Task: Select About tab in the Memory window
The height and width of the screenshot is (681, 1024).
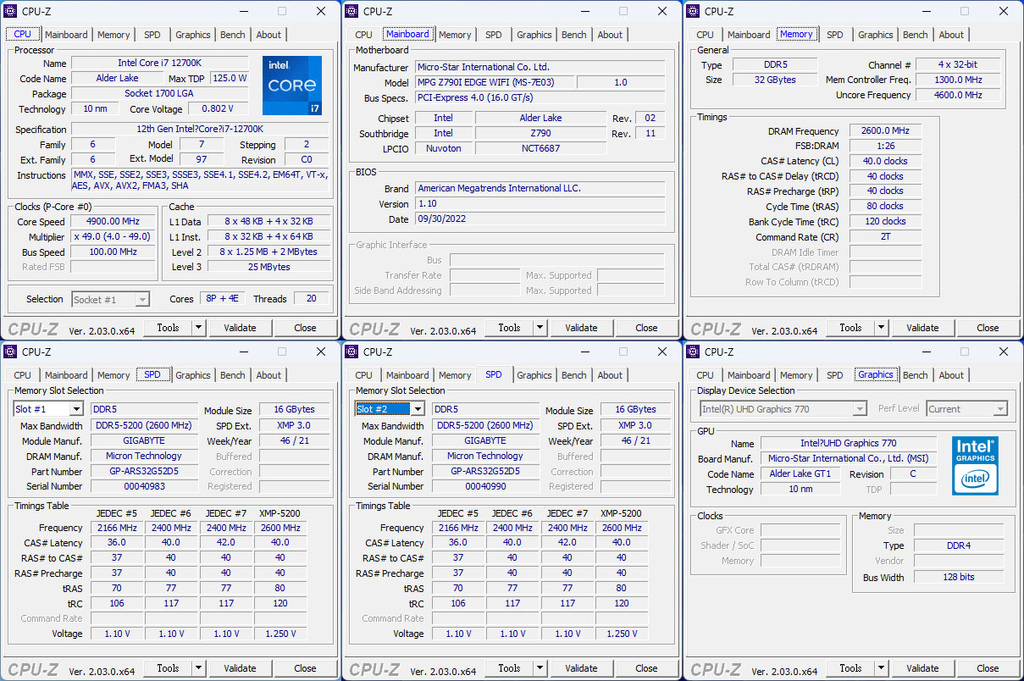Action: tap(951, 34)
